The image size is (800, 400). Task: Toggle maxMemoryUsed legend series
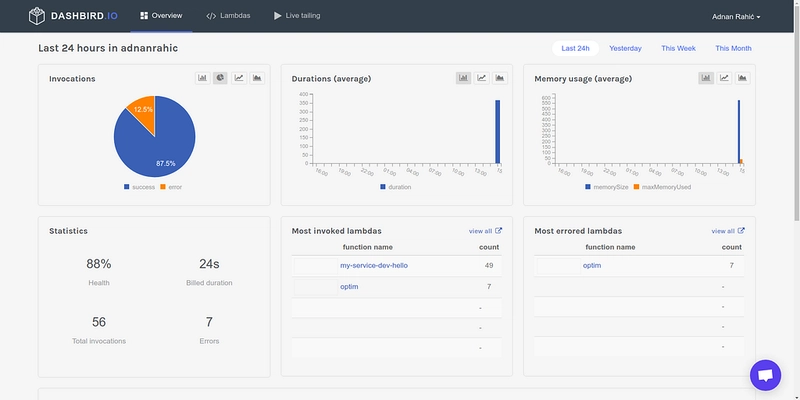[x=662, y=187]
